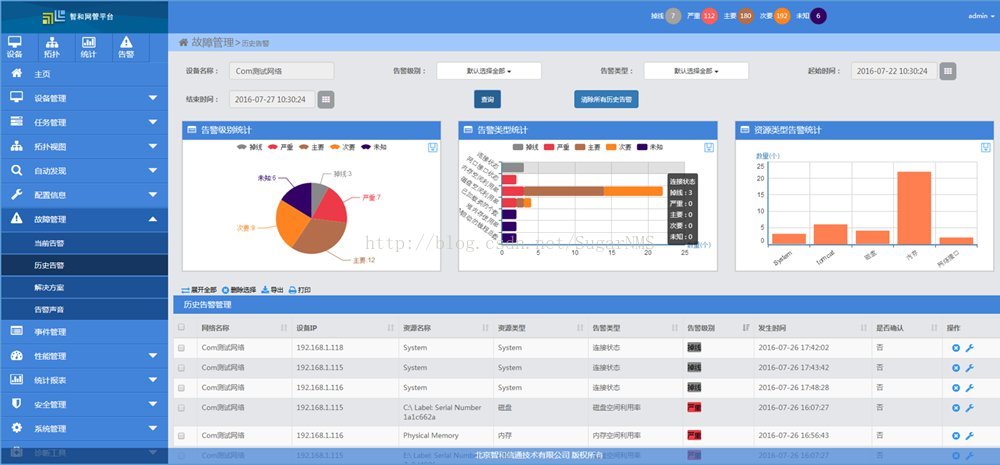
Task: Delete the 192.168.1.118 alarm row
Action: (955, 348)
